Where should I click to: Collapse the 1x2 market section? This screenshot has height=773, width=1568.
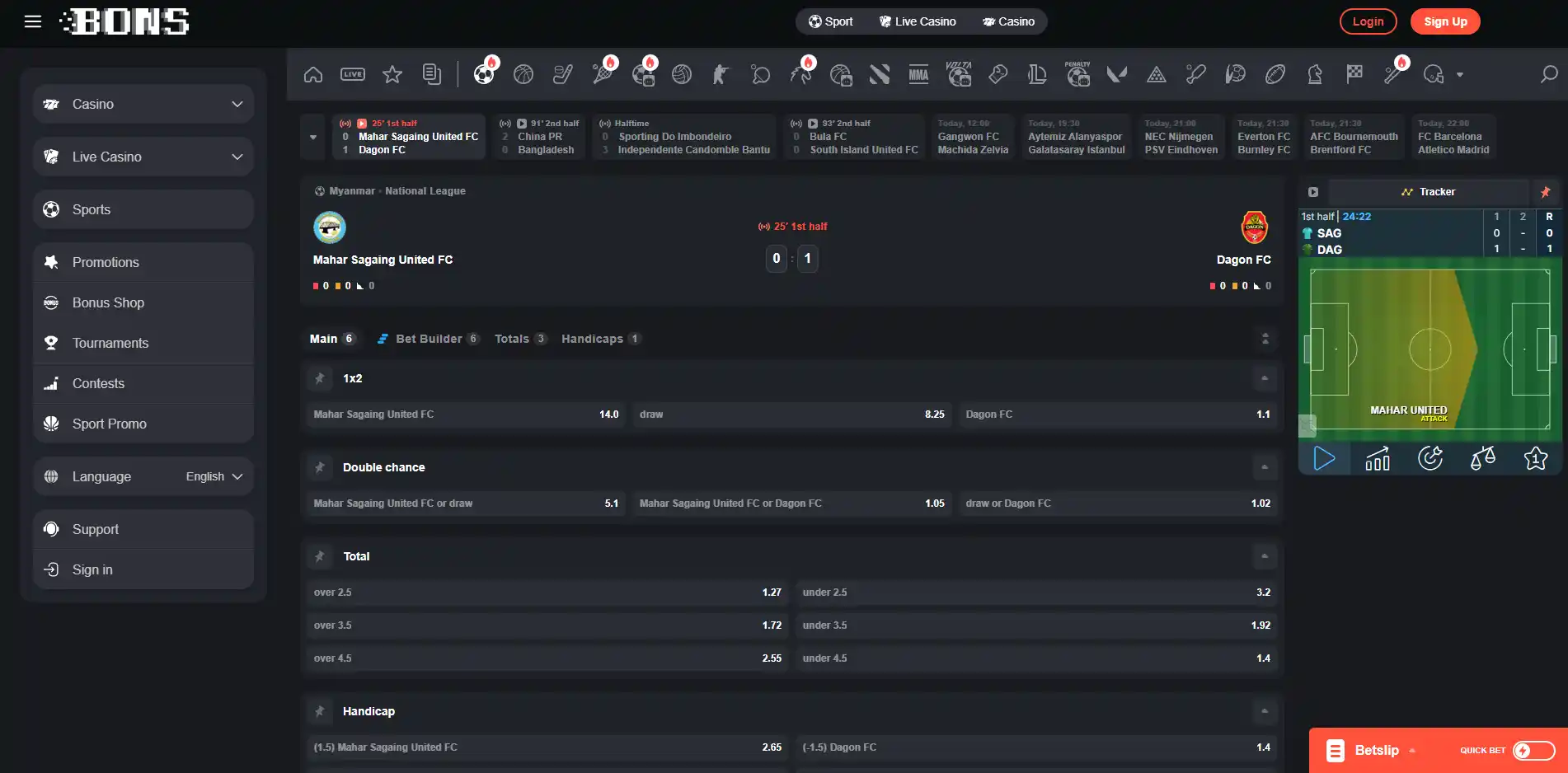click(1264, 378)
